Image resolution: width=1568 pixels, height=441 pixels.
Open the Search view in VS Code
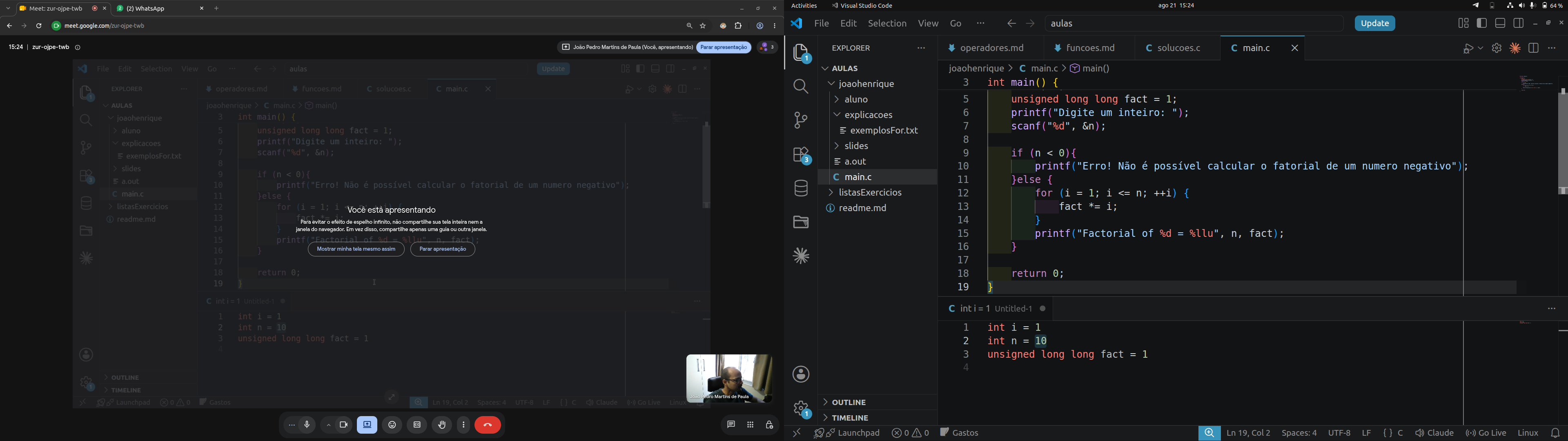(x=801, y=87)
